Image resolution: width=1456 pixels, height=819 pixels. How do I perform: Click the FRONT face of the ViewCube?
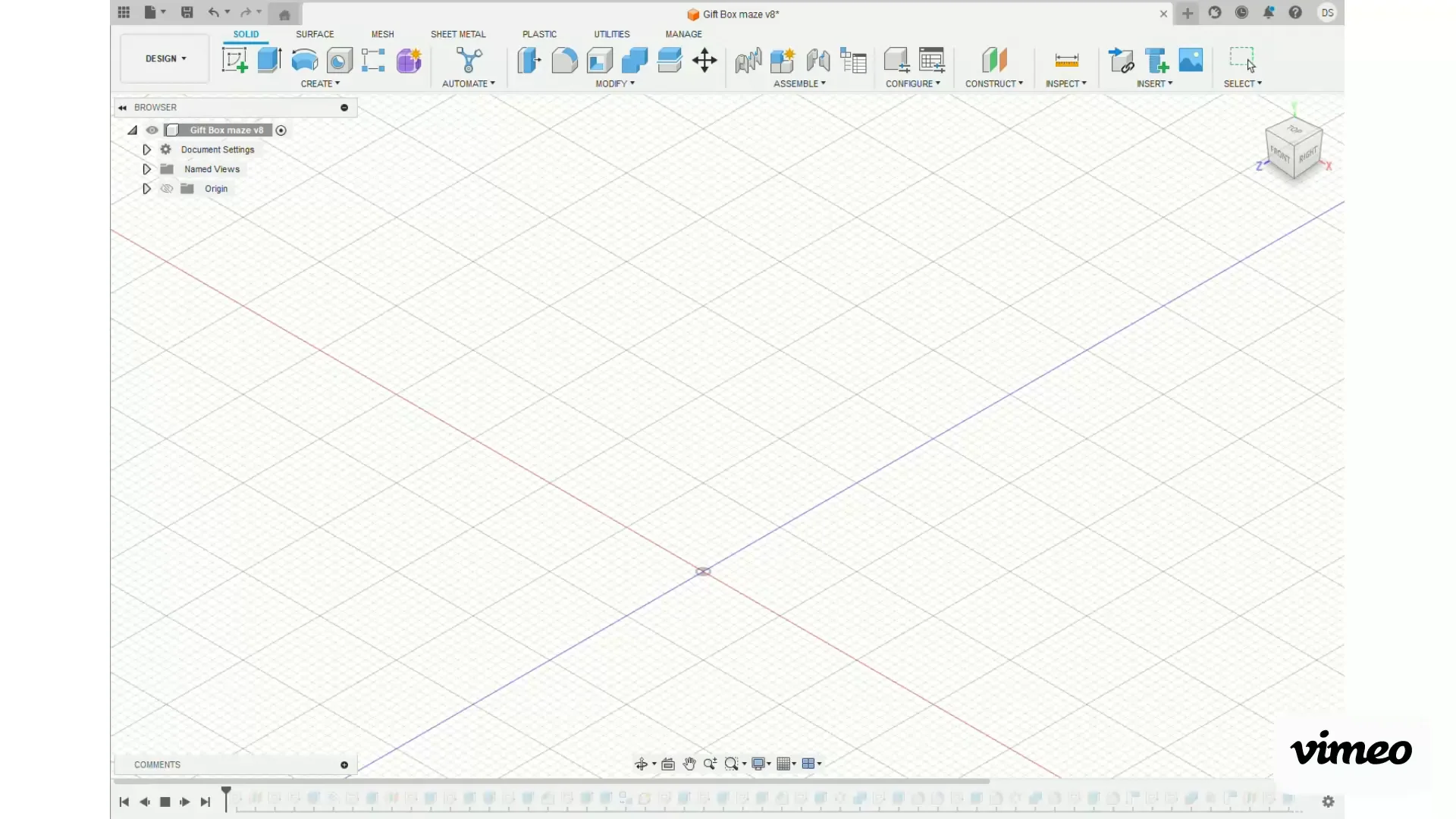coord(1280,152)
